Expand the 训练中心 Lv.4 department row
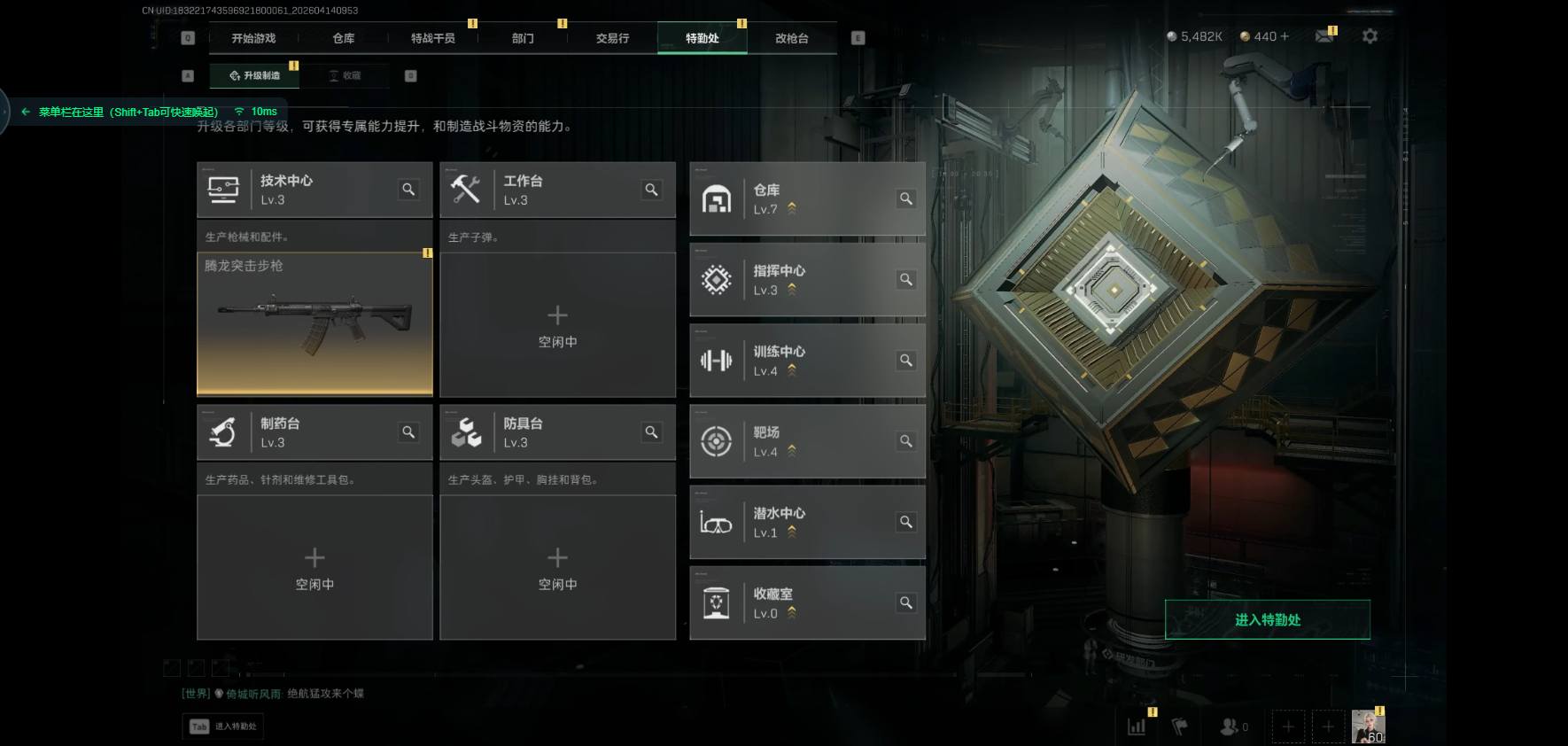This screenshot has height=746, width=1568. coord(807,360)
